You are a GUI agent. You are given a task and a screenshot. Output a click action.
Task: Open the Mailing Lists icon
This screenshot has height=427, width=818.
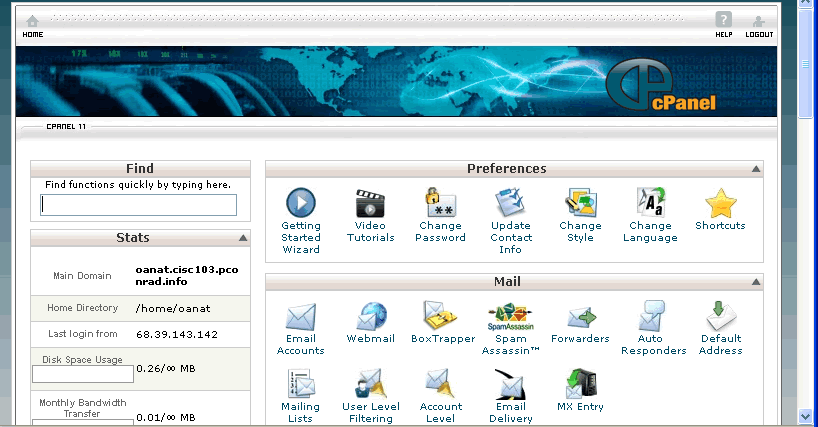[x=301, y=384]
